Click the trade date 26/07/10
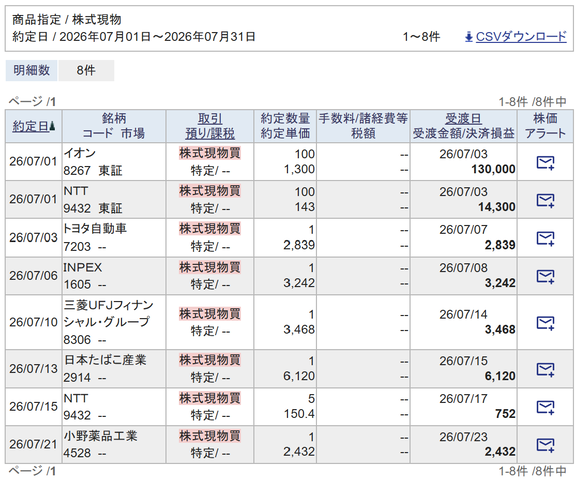Screen dimensions: 576x480 (33, 322)
